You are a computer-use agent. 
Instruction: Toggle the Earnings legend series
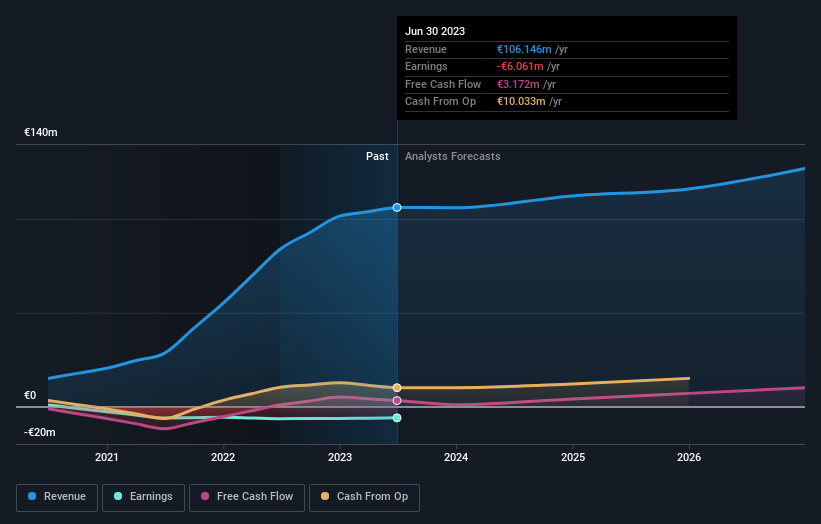(143, 497)
